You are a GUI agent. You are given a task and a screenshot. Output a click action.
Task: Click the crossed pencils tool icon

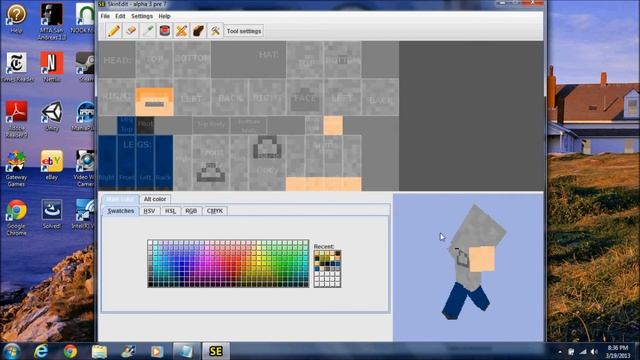pyautogui.click(x=182, y=31)
